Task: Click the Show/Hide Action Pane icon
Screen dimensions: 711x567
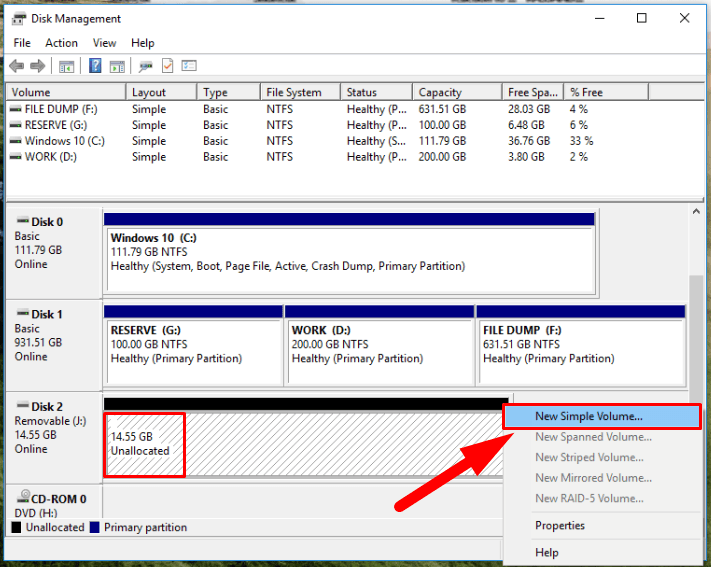Action: 117,67
